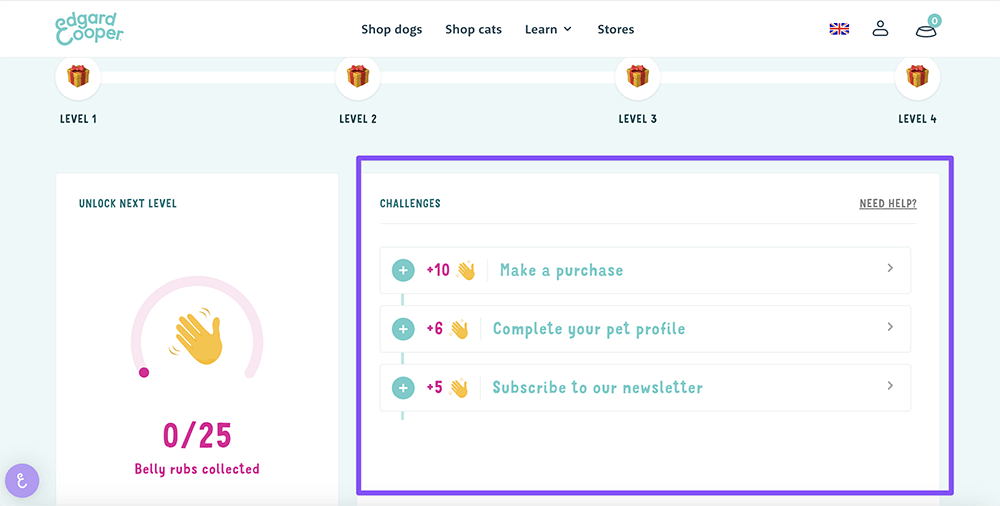Toggle the plus circle beside Complete your pet profile
Viewport: 1000px width, 506px height.
(403, 329)
